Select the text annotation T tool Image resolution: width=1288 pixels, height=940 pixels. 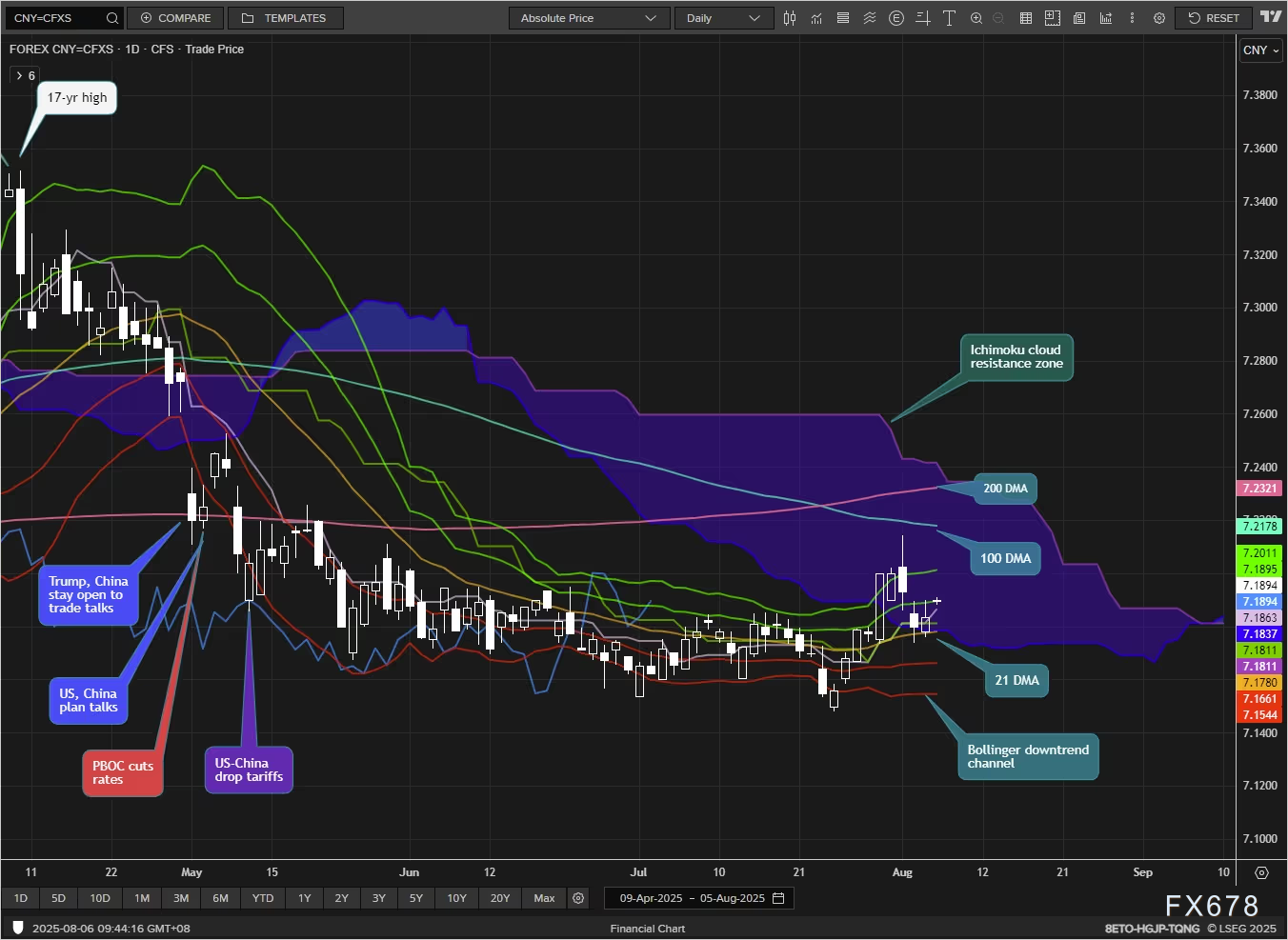pyautogui.click(x=950, y=18)
